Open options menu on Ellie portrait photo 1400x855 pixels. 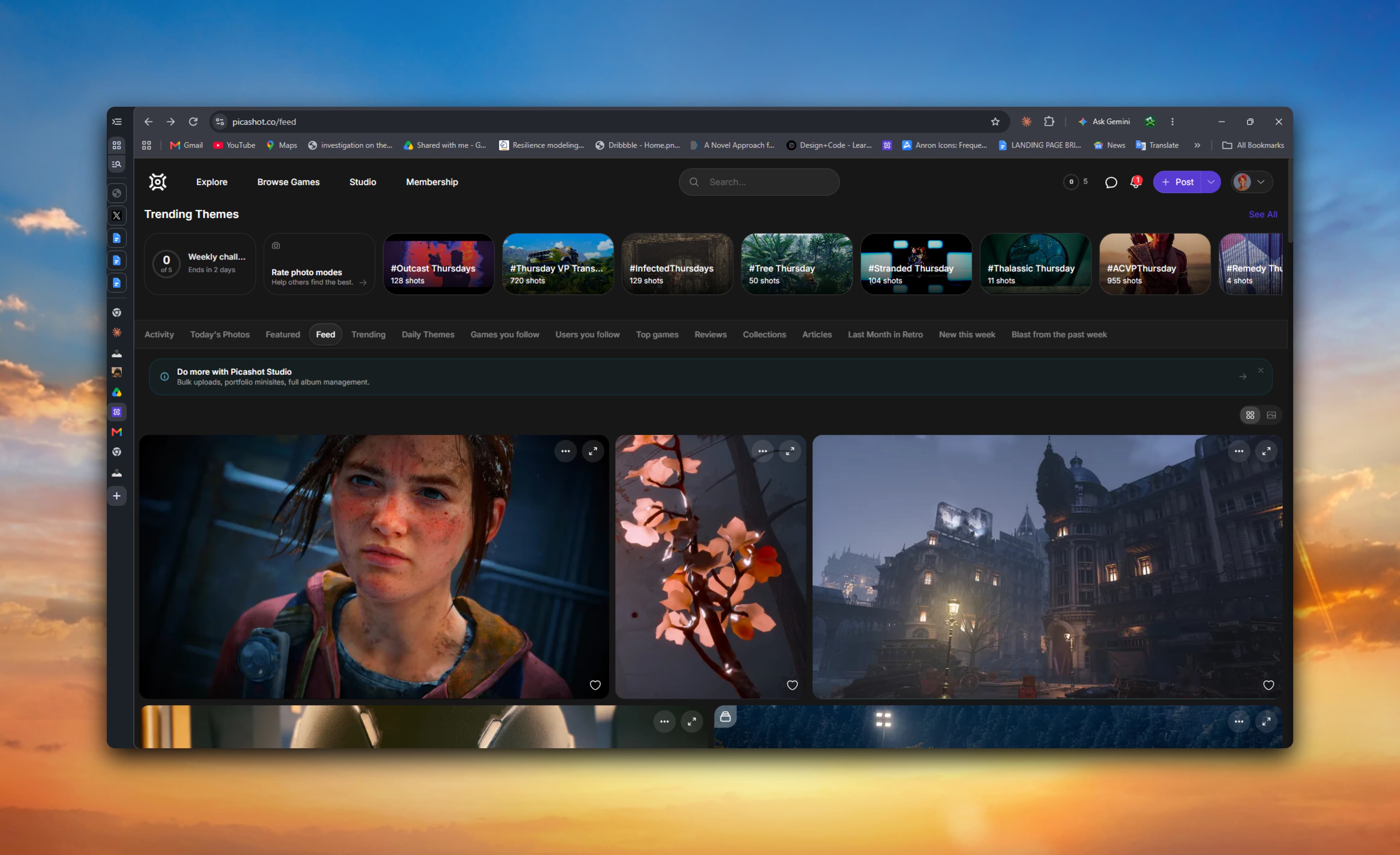click(565, 451)
